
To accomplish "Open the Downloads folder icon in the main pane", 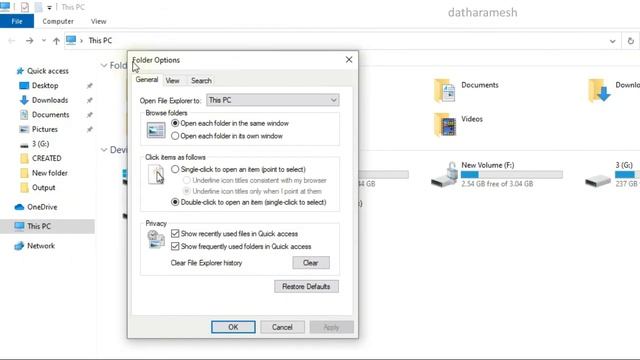I will pos(599,90).
